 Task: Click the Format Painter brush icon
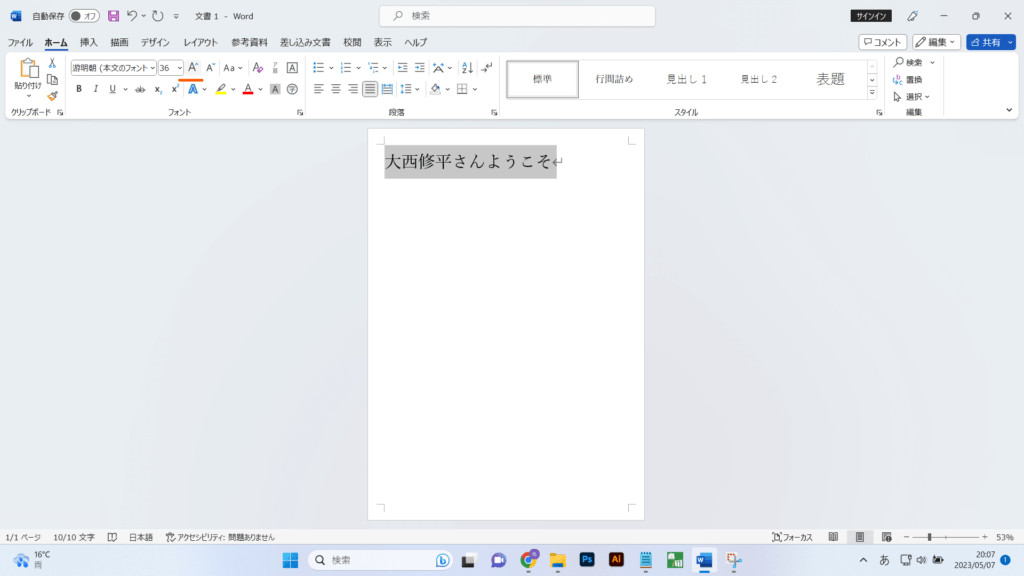[52, 96]
